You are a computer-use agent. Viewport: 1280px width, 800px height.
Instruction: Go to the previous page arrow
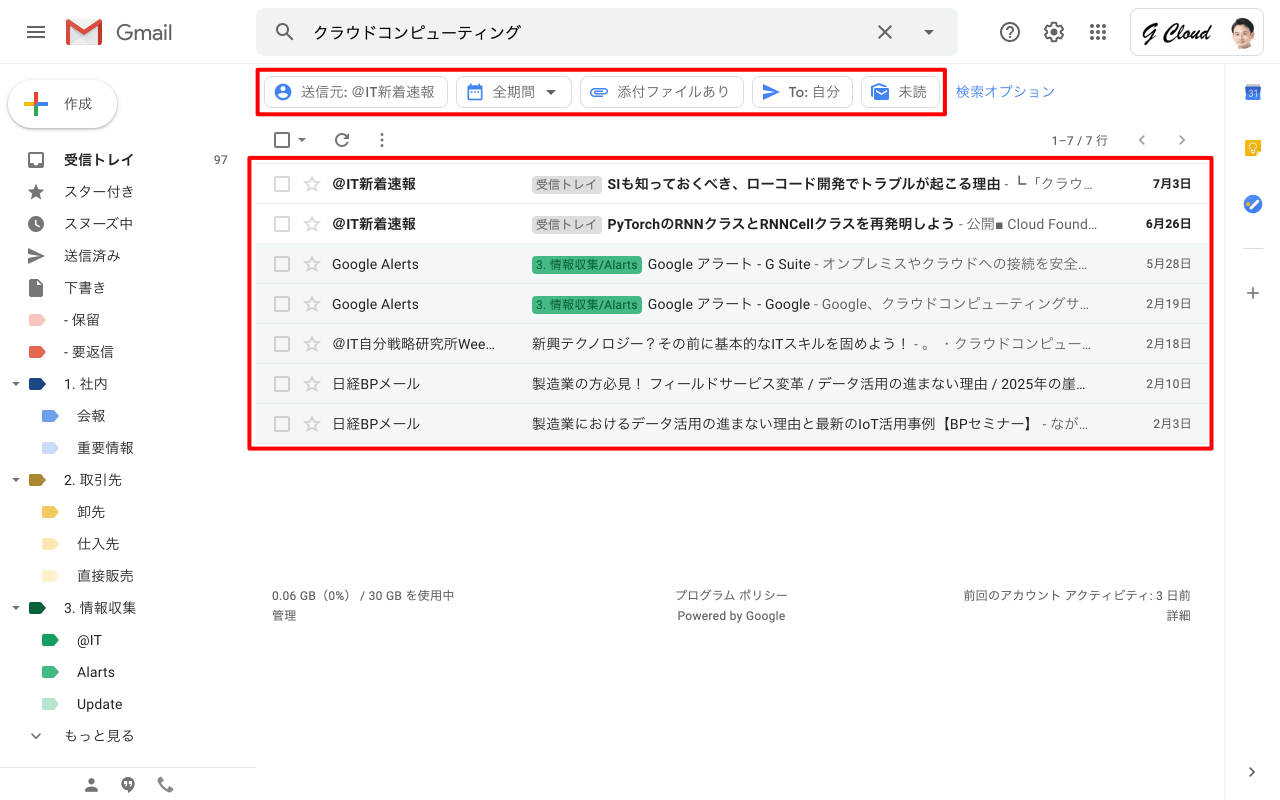click(1142, 140)
